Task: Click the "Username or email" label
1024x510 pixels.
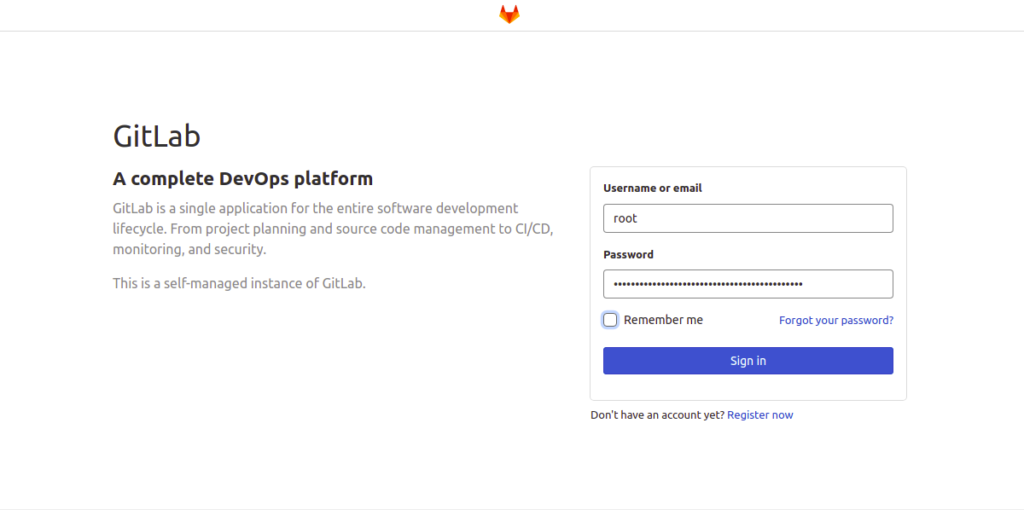Action: point(652,188)
